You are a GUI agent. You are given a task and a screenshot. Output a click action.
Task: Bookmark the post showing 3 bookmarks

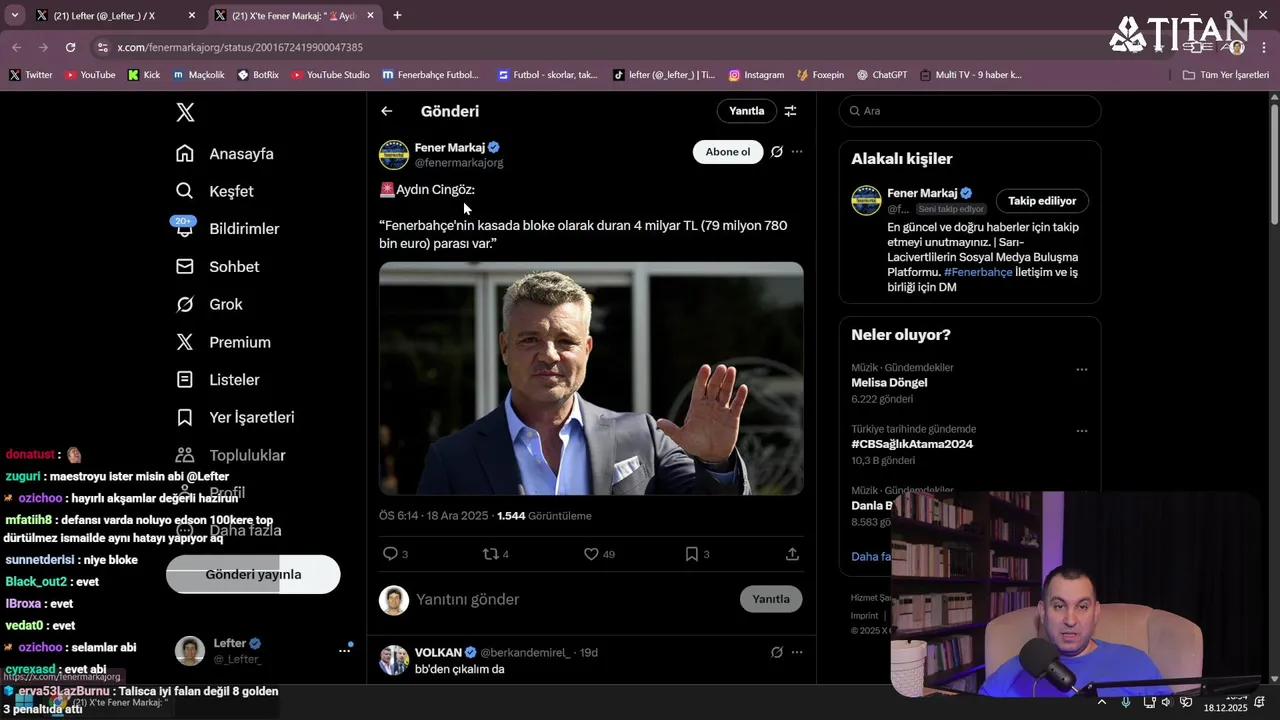click(697, 554)
